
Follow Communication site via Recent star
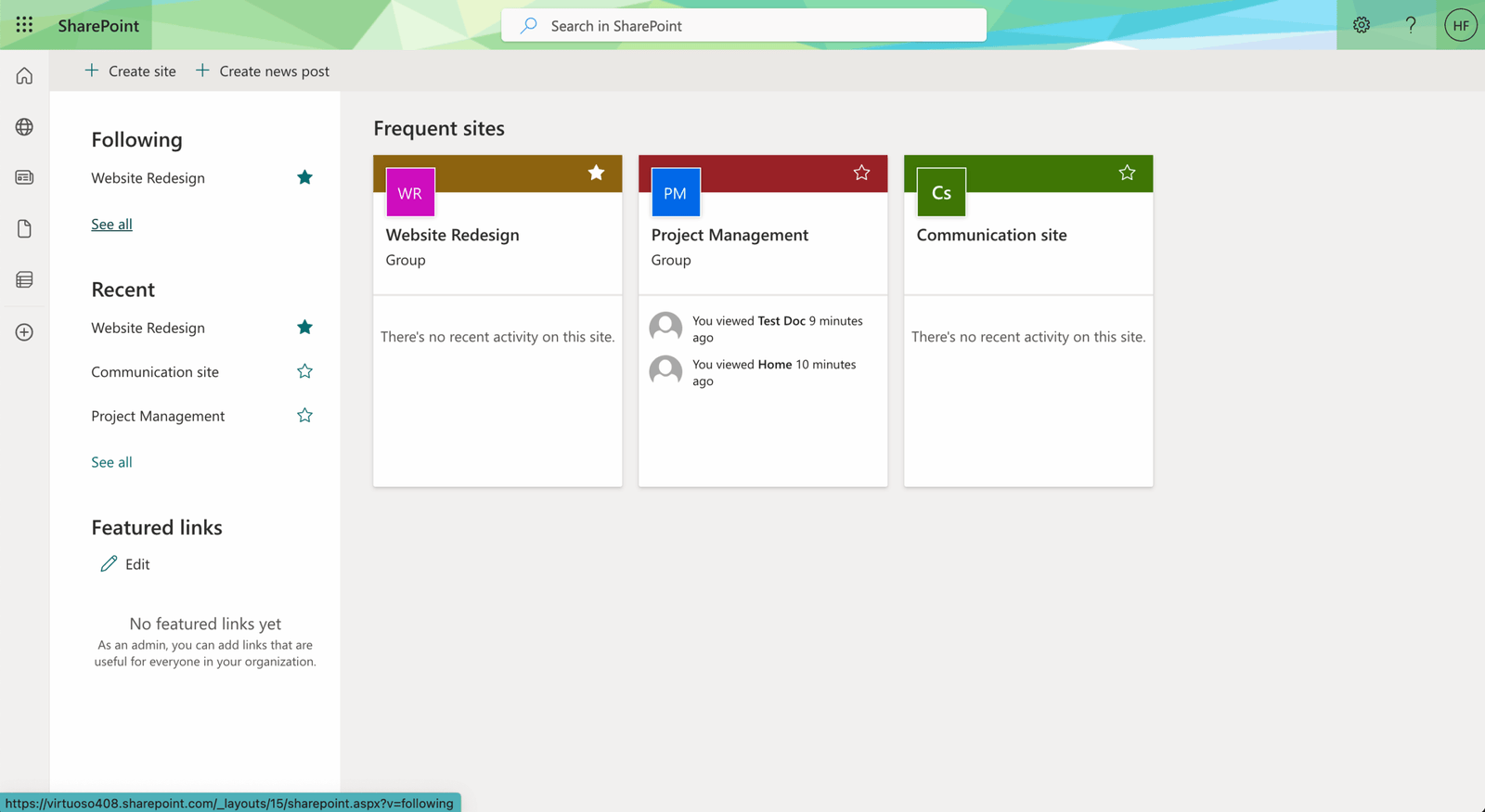tap(304, 371)
